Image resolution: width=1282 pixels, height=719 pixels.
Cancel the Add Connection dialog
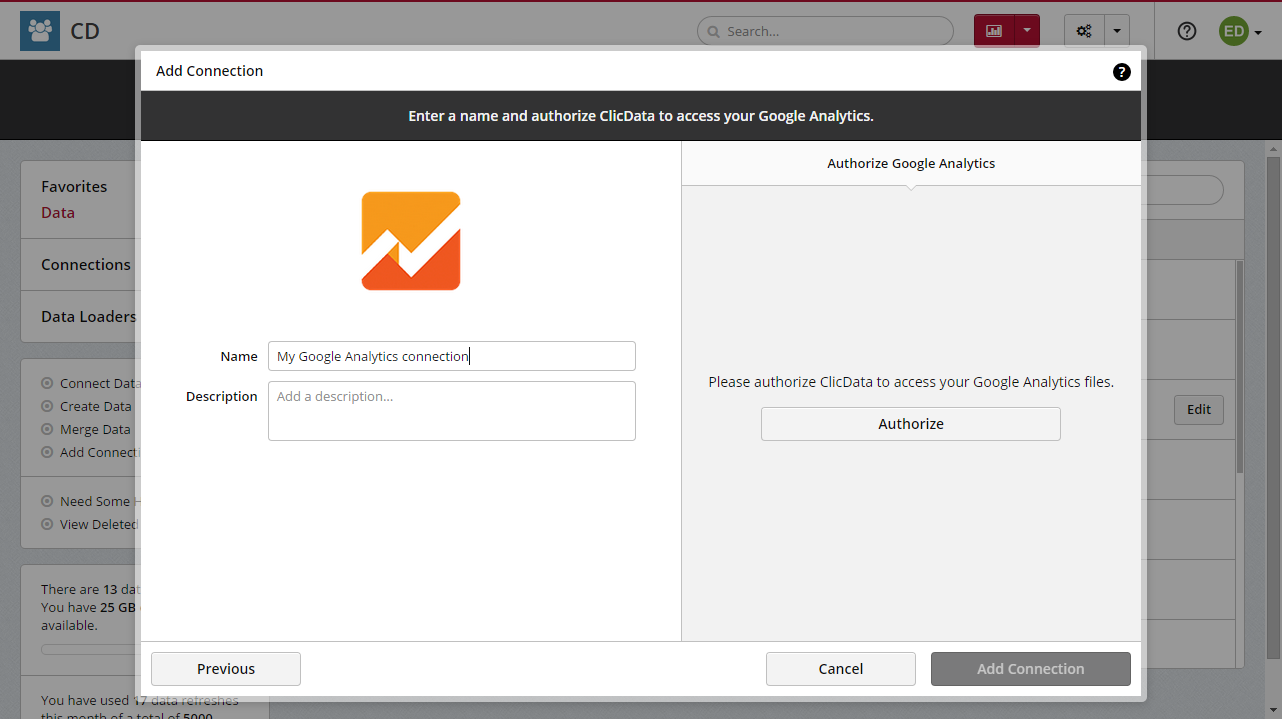(841, 669)
